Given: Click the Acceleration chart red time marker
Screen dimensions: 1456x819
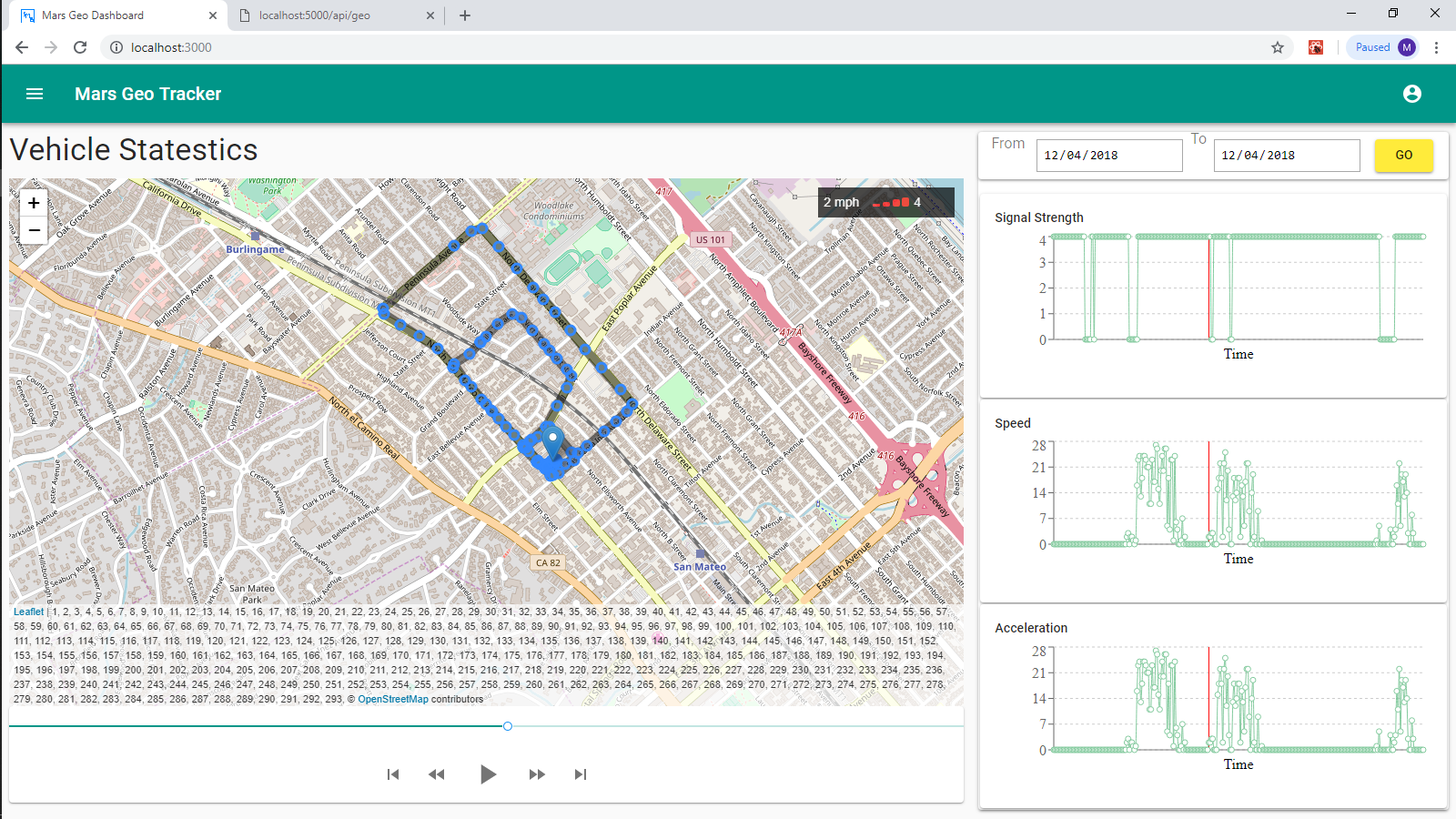Looking at the screenshot, I should tap(1209, 698).
